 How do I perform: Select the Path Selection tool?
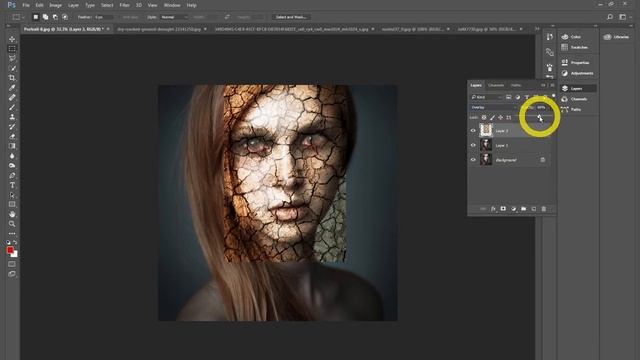click(12, 195)
